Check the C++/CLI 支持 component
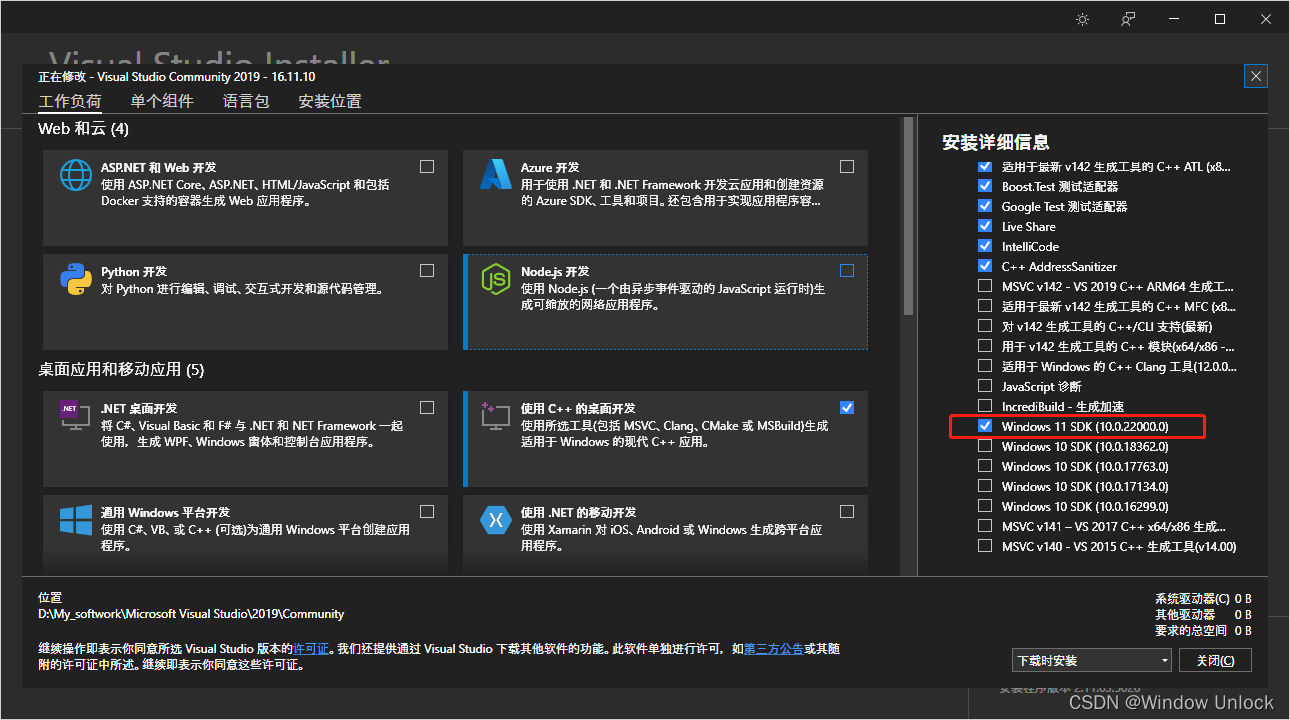 click(x=985, y=326)
